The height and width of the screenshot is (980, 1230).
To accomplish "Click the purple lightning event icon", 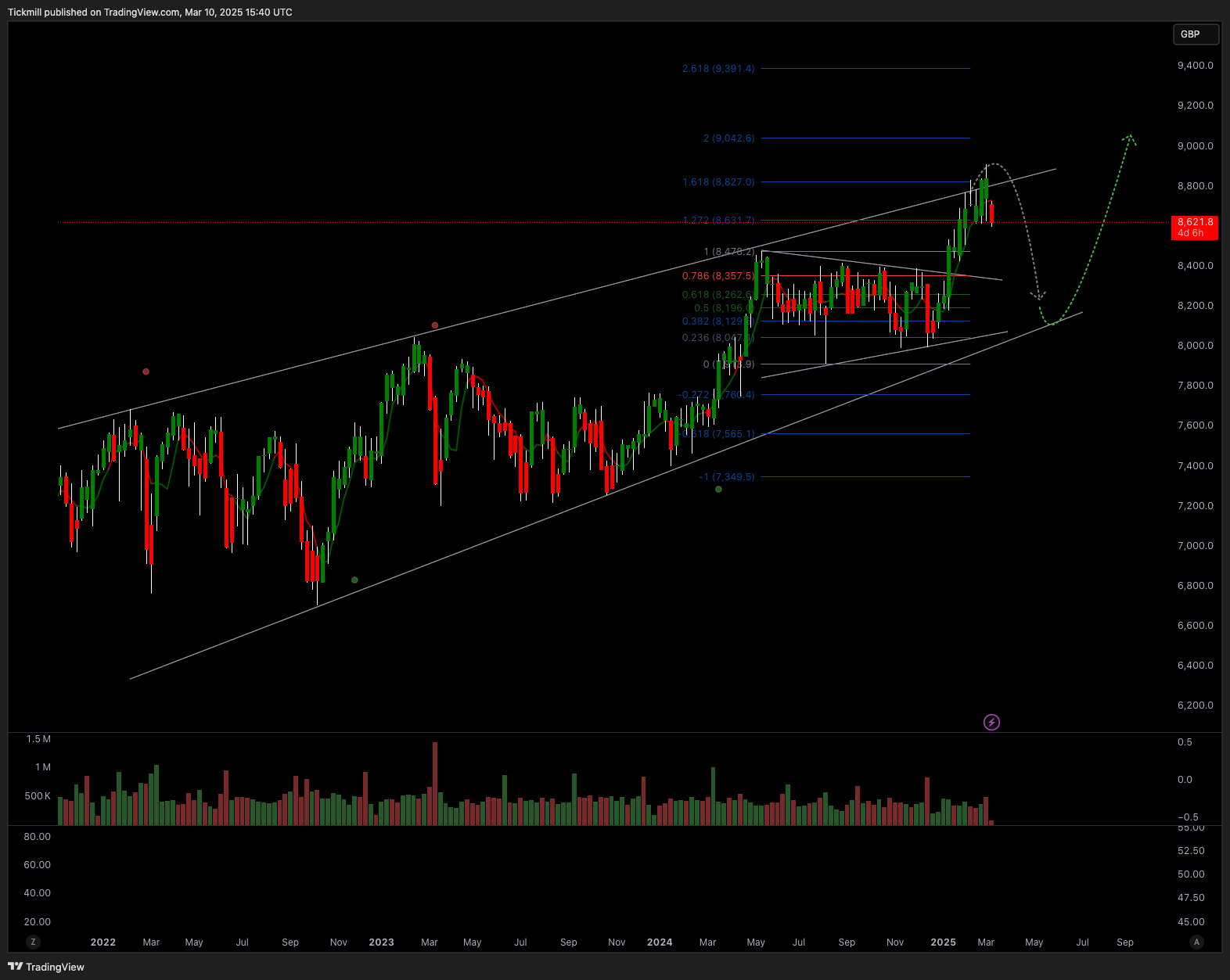I will (x=991, y=722).
